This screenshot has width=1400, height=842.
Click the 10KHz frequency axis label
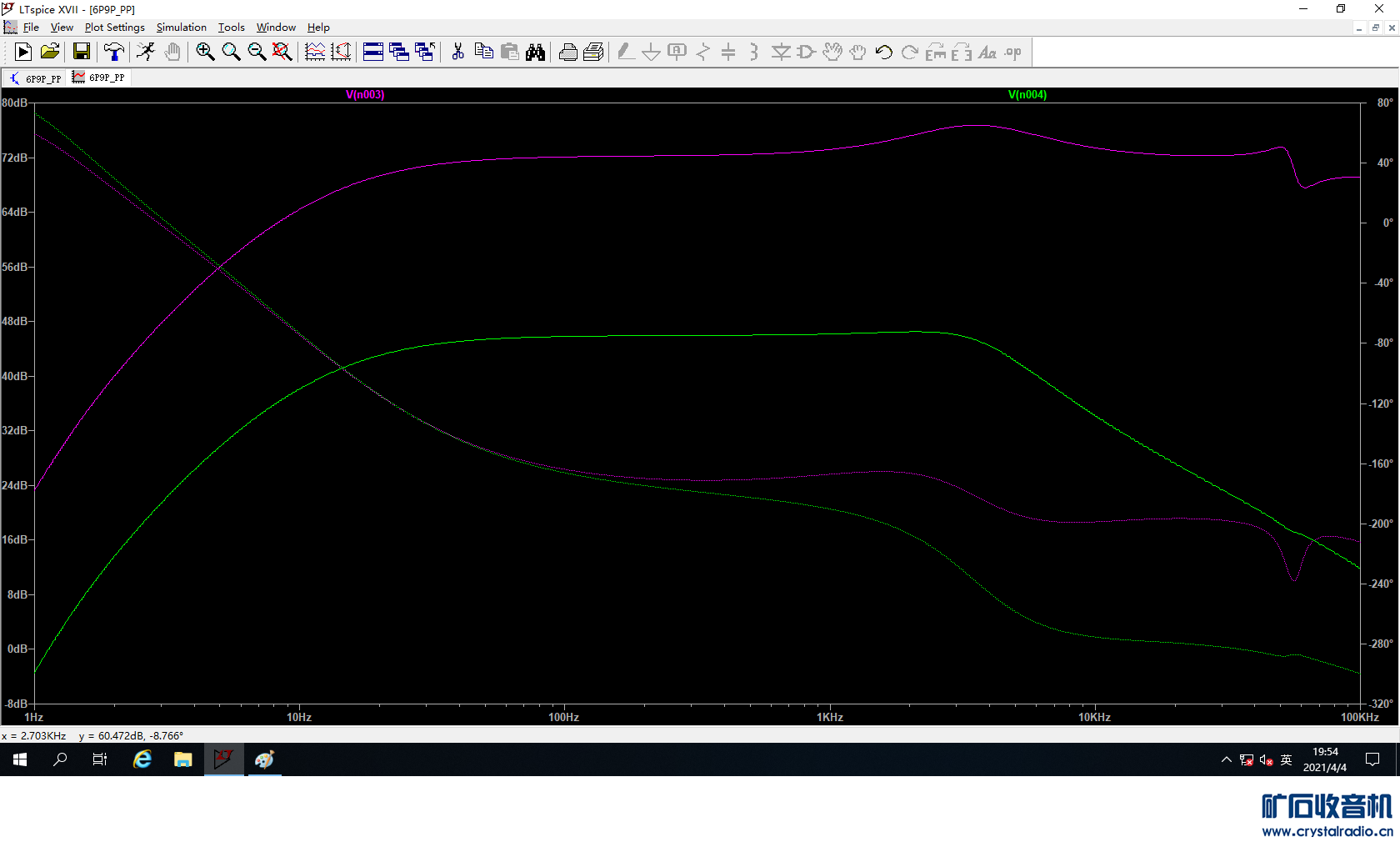point(1094,717)
